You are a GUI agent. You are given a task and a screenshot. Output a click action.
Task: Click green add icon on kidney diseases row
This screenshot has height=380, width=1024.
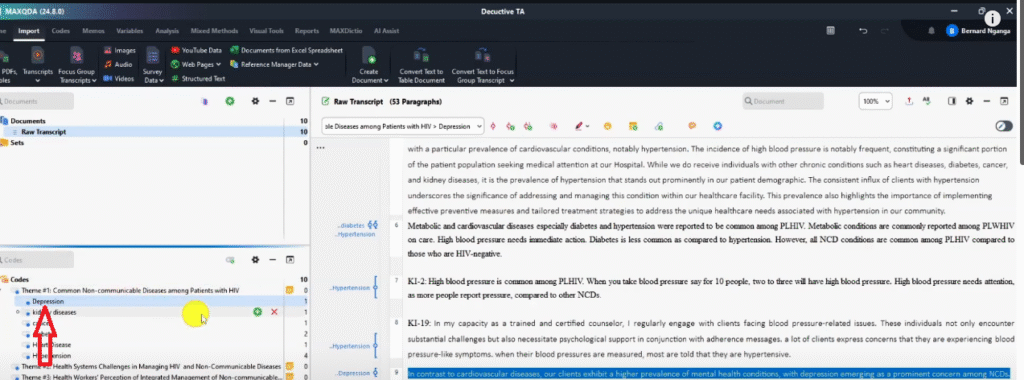pos(257,312)
